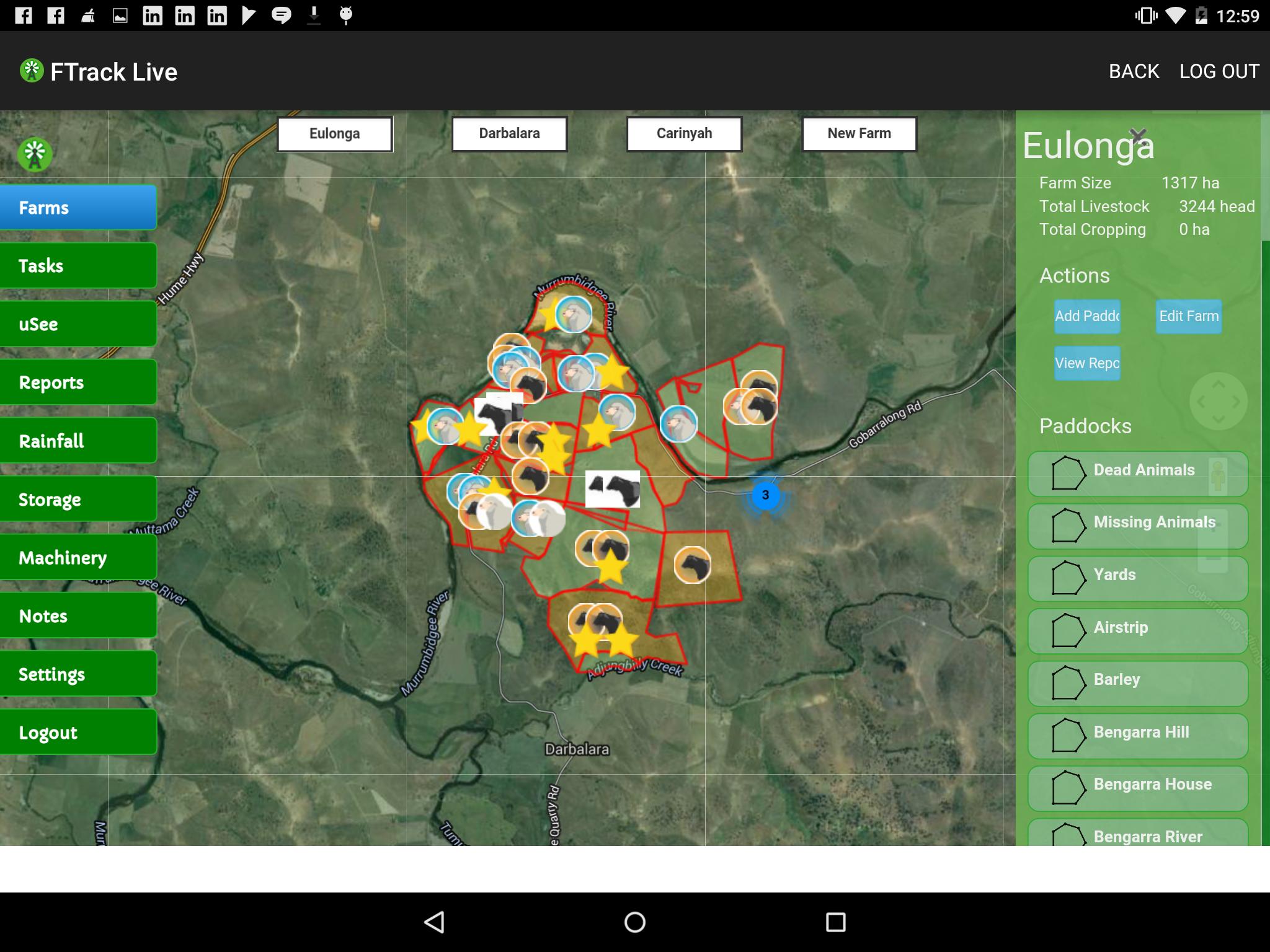Select the New Farm tab
The image size is (1270, 952).
click(x=859, y=134)
